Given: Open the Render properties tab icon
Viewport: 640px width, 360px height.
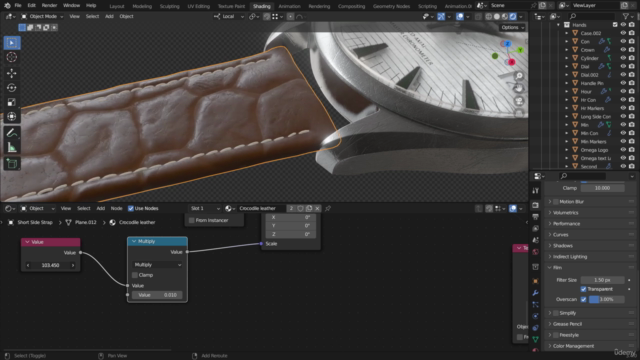Looking at the screenshot, I should point(536,205).
